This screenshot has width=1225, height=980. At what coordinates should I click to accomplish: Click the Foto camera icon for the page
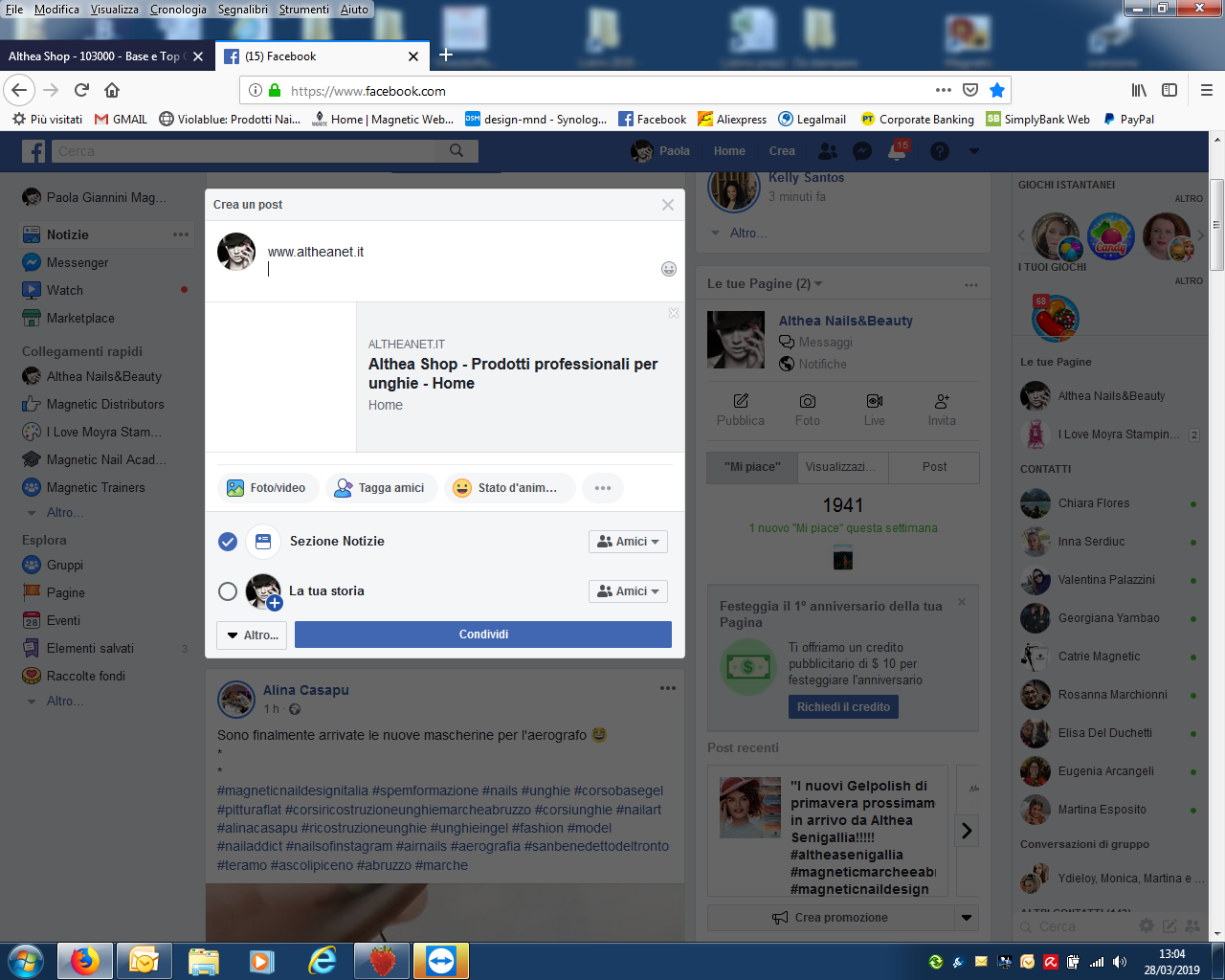pos(808,401)
